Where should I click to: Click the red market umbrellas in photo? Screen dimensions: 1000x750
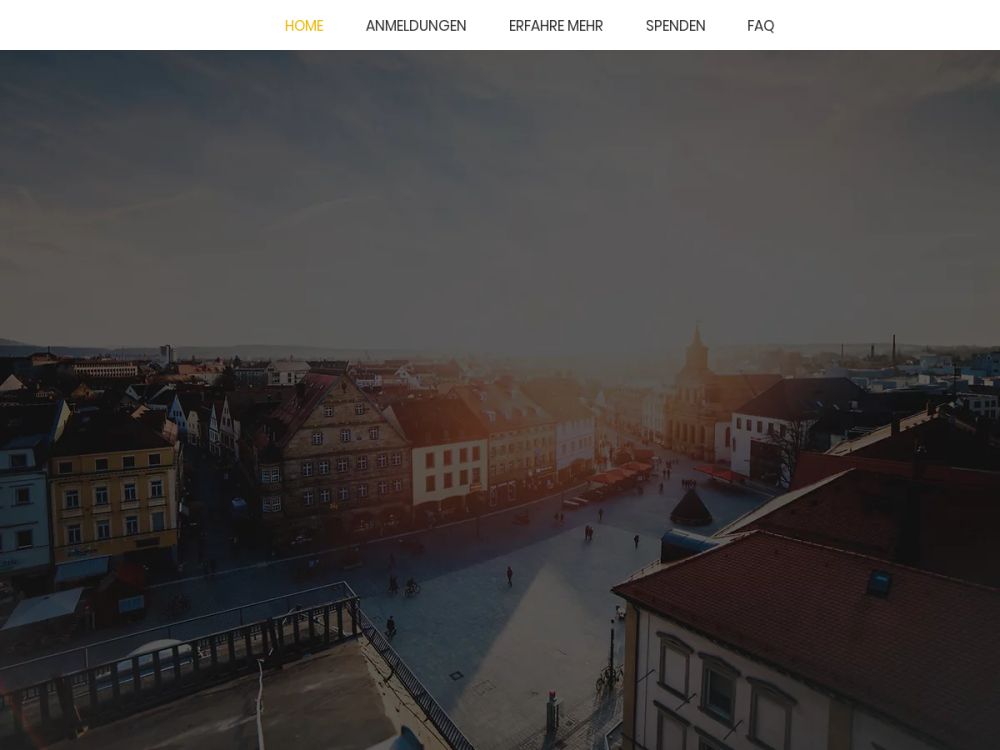620,473
